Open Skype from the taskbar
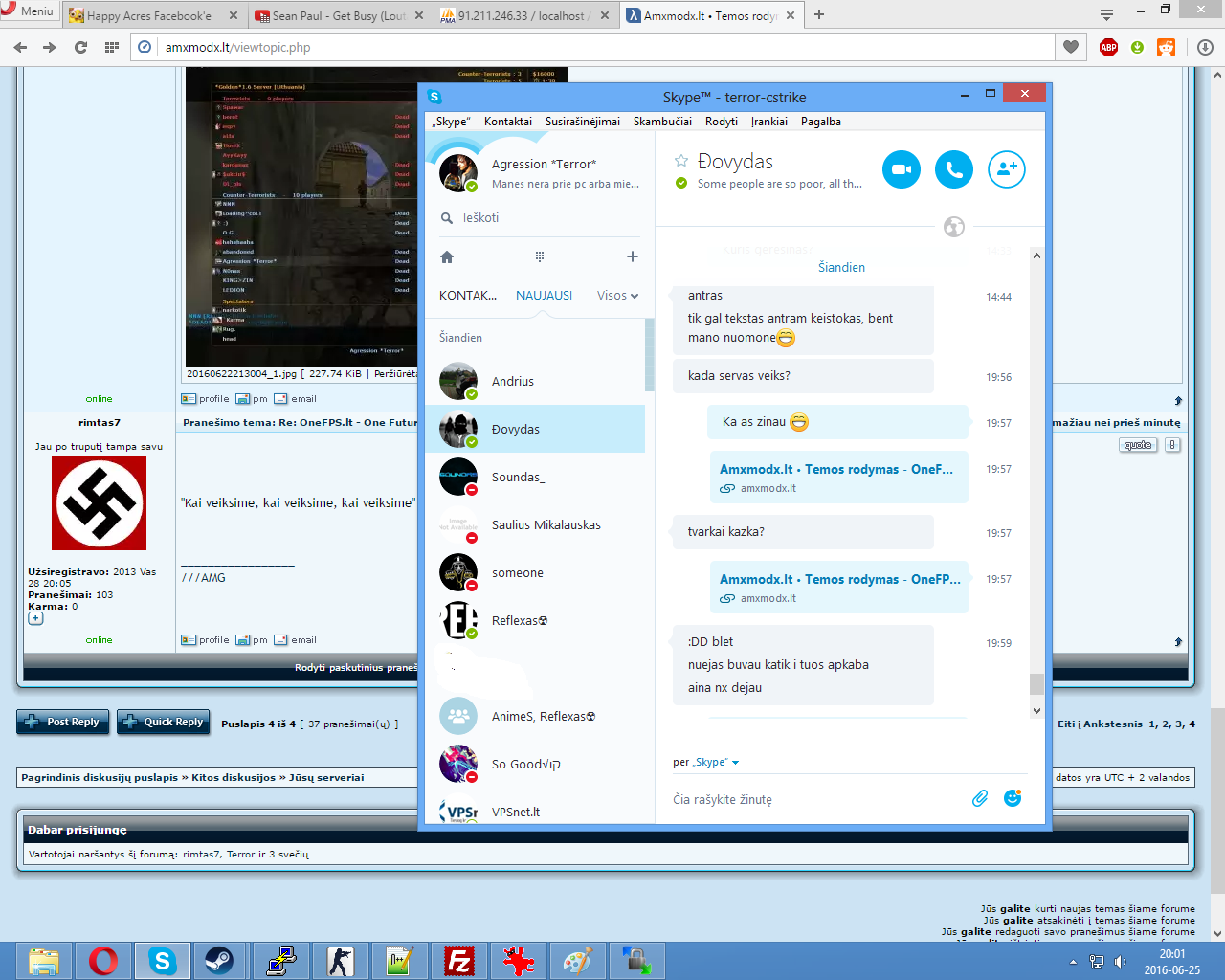Viewport: 1225px width, 980px height. tap(162, 961)
